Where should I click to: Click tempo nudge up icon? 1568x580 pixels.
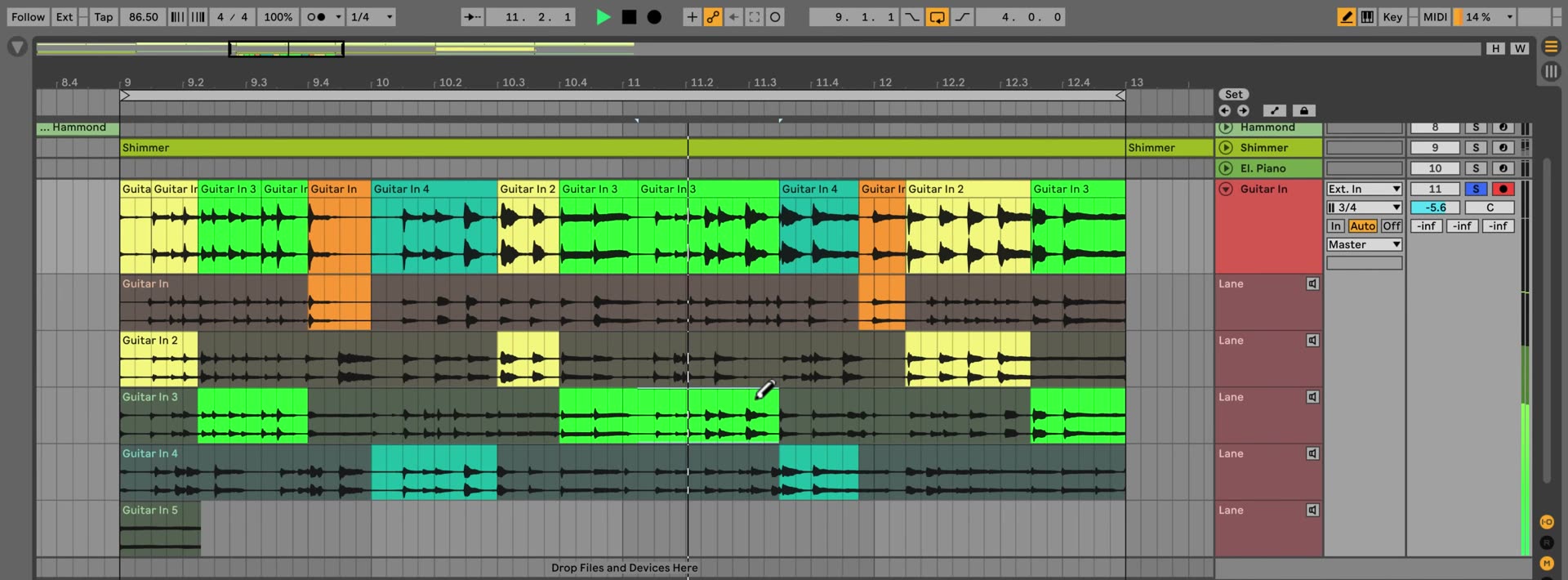click(x=198, y=16)
